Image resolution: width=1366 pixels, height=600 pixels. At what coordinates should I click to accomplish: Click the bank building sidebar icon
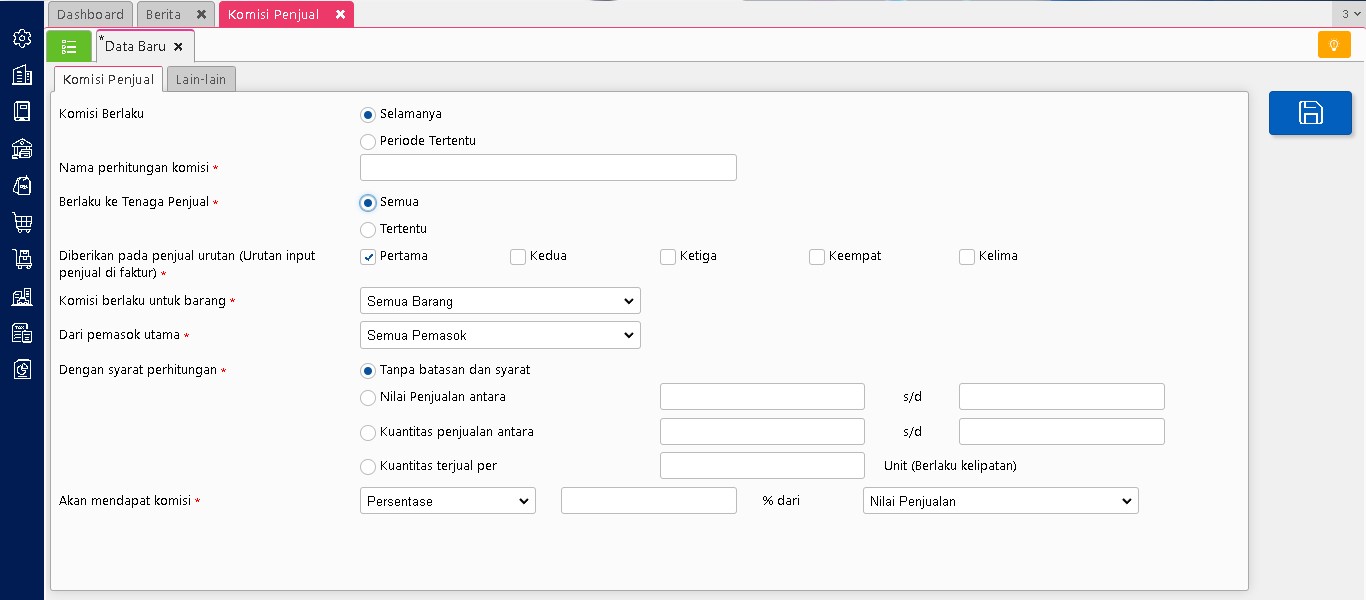pos(22,149)
